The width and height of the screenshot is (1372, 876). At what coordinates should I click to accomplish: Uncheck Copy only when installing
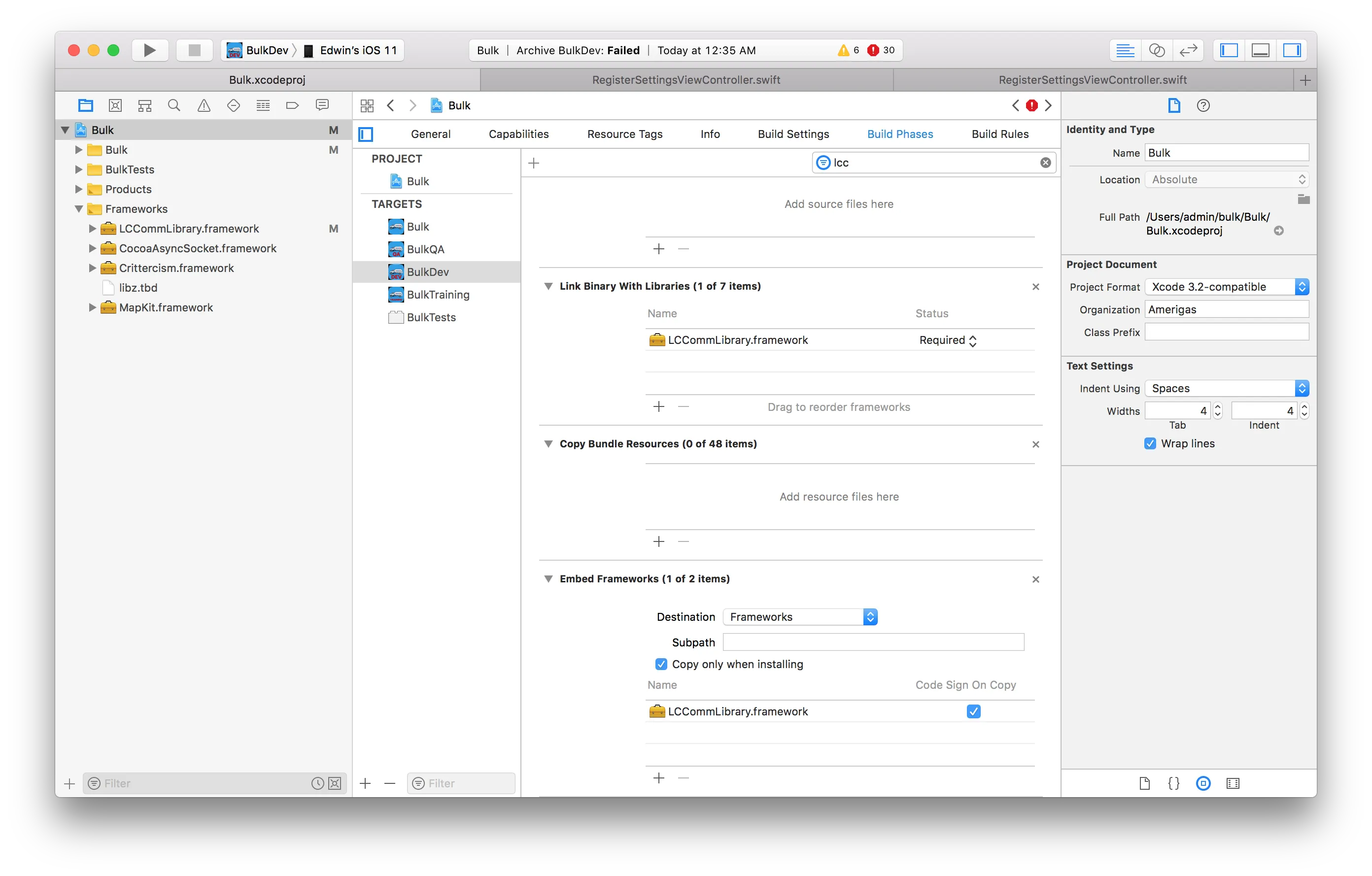pyautogui.click(x=661, y=664)
